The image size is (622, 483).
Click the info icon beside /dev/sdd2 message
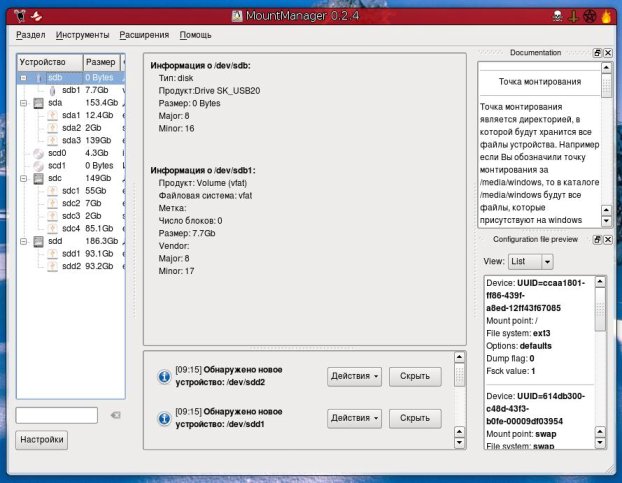point(164,376)
